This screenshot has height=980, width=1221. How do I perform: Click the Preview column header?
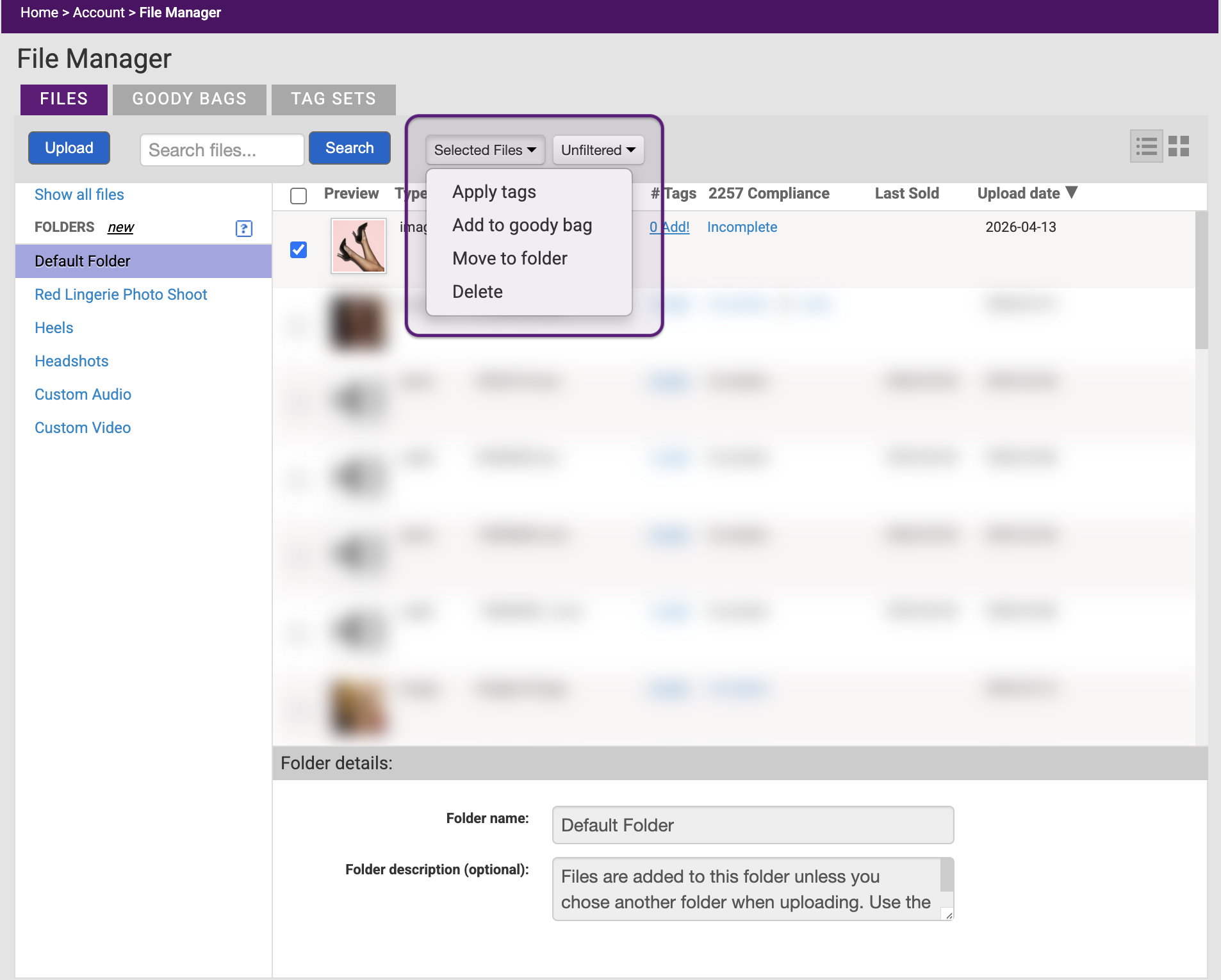click(351, 193)
